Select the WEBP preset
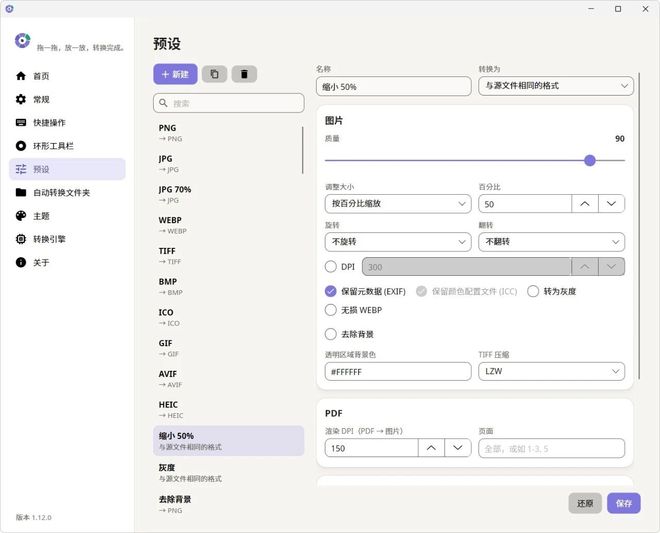The height and width of the screenshot is (533, 660). click(x=227, y=225)
